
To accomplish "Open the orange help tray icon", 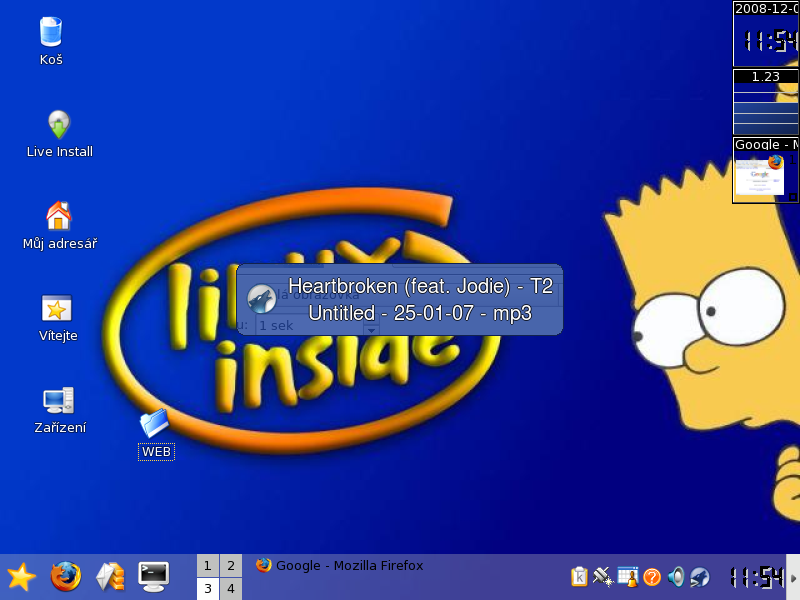I will (652, 577).
